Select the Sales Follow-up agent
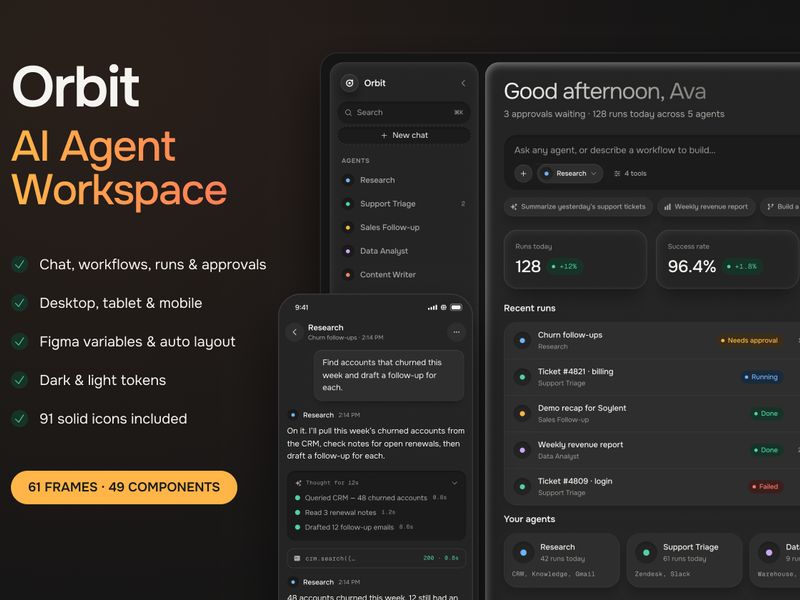The width and height of the screenshot is (800, 600). tap(404, 227)
